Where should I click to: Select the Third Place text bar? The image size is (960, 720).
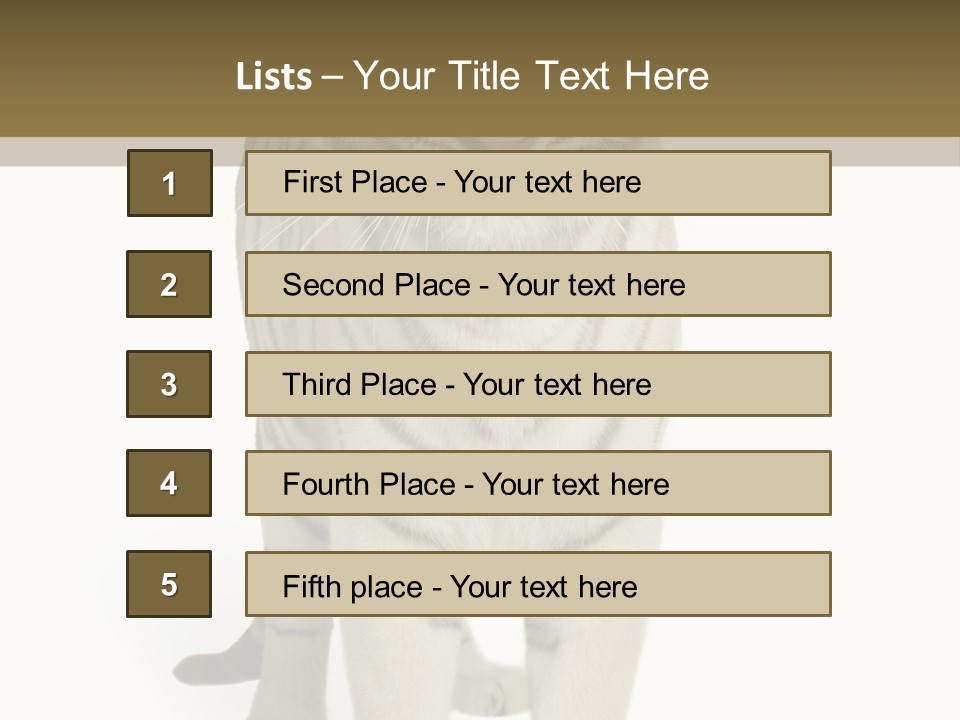click(538, 384)
